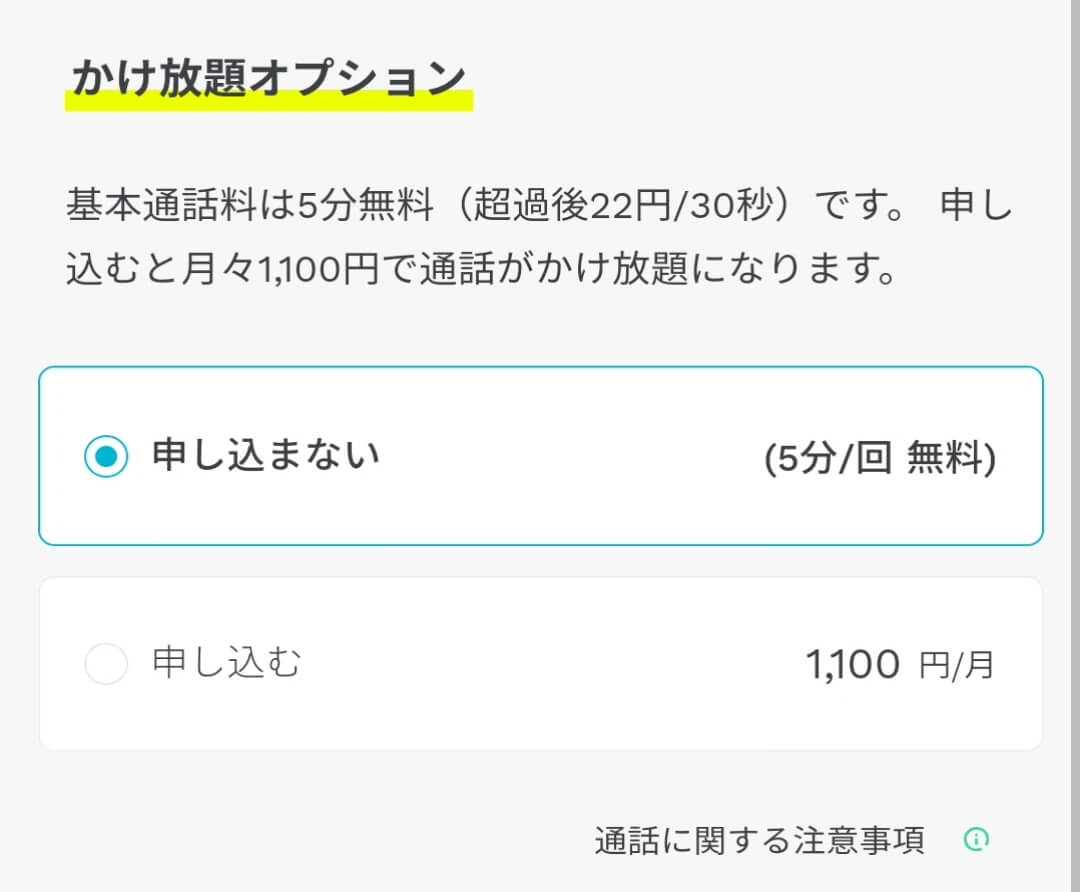
Task: Click 基本通話料は5分無料 in the description
Action: tap(249, 205)
